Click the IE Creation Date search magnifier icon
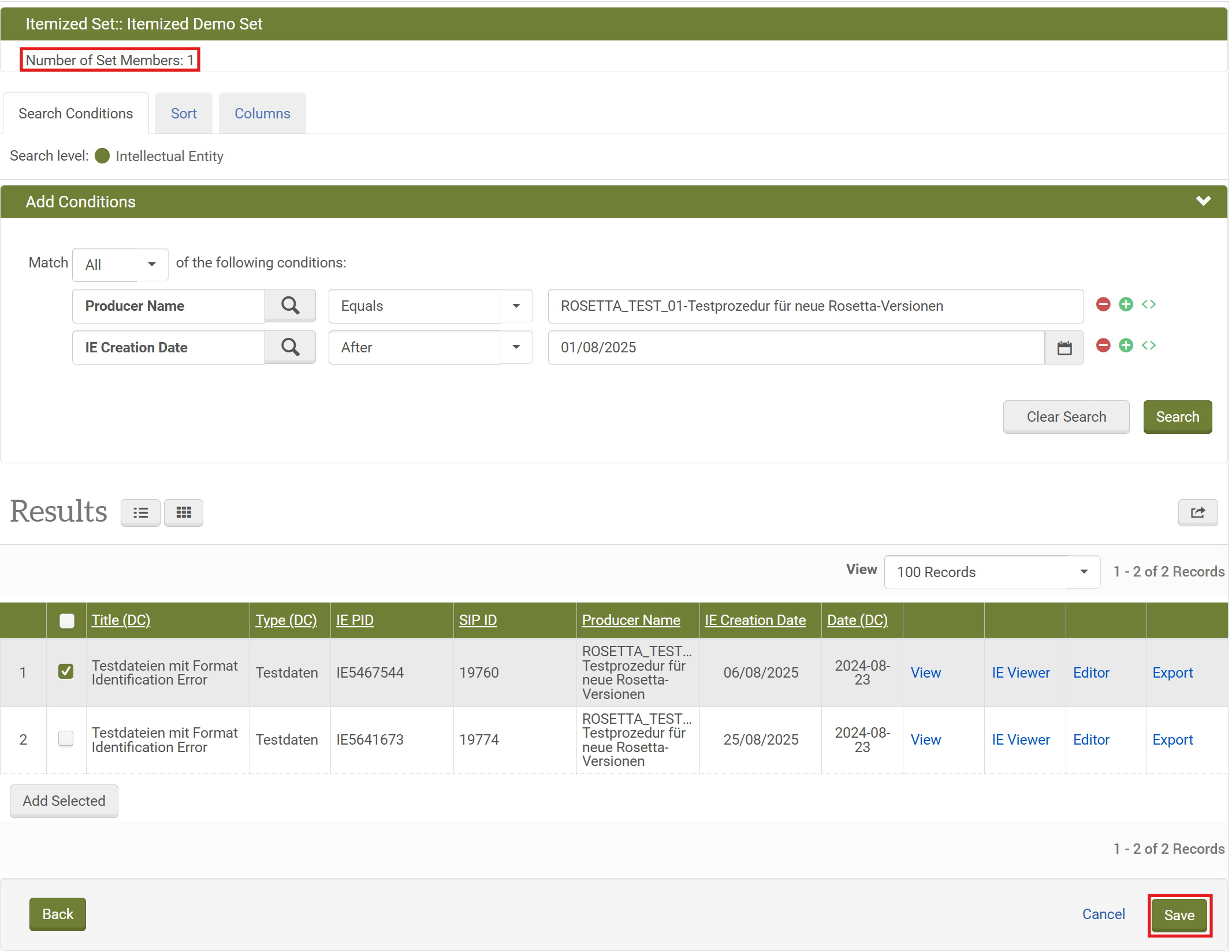This screenshot has width=1232, height=952. click(290, 347)
